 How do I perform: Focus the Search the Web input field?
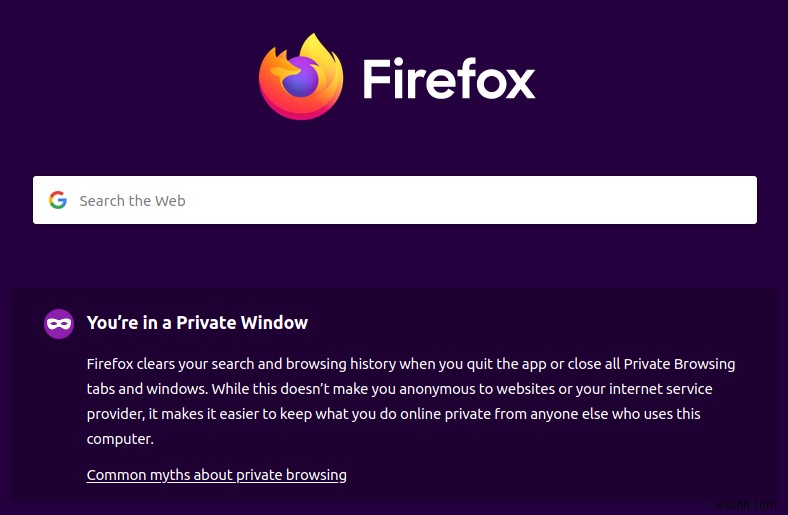pyautogui.click(x=400, y=200)
